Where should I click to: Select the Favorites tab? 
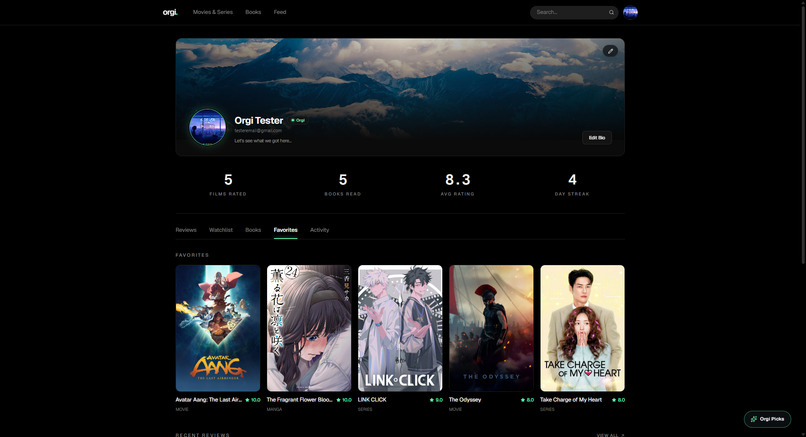285,230
